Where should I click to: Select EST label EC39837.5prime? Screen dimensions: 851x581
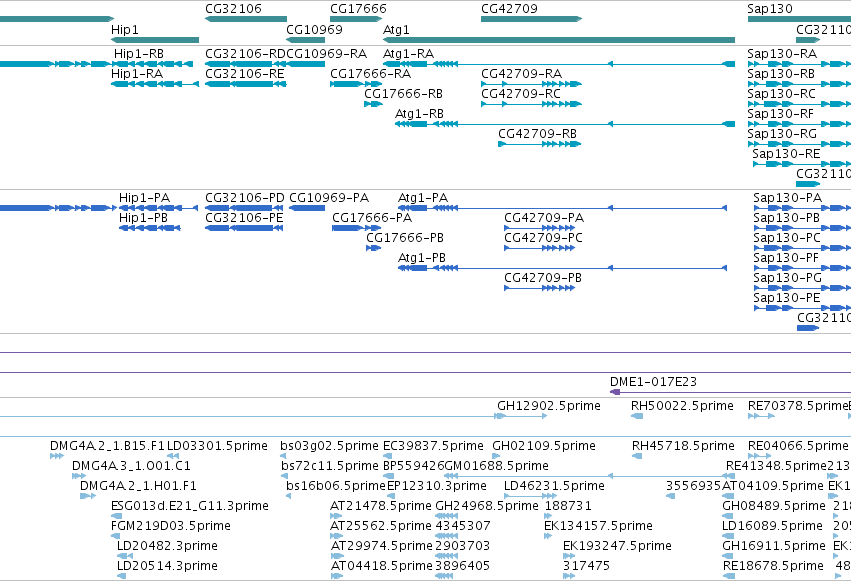click(433, 446)
